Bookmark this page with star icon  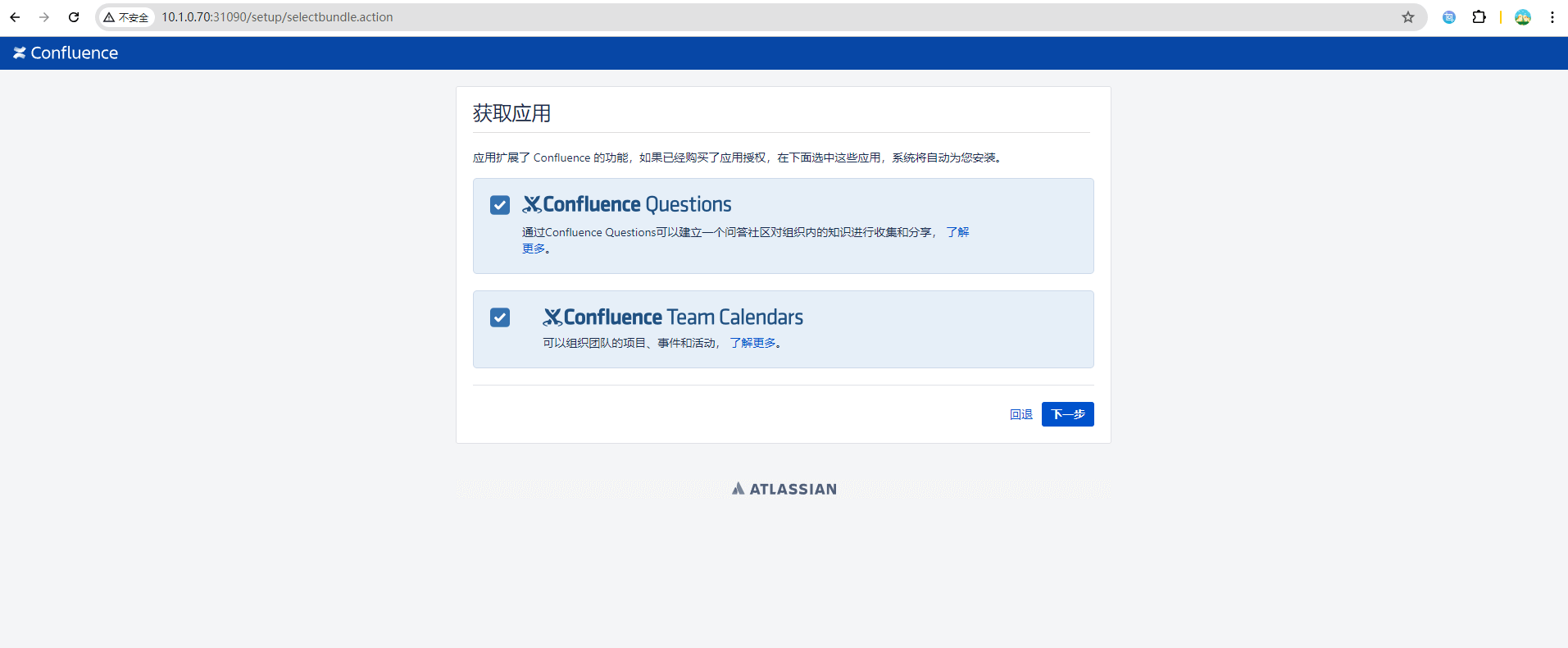coord(1408,17)
